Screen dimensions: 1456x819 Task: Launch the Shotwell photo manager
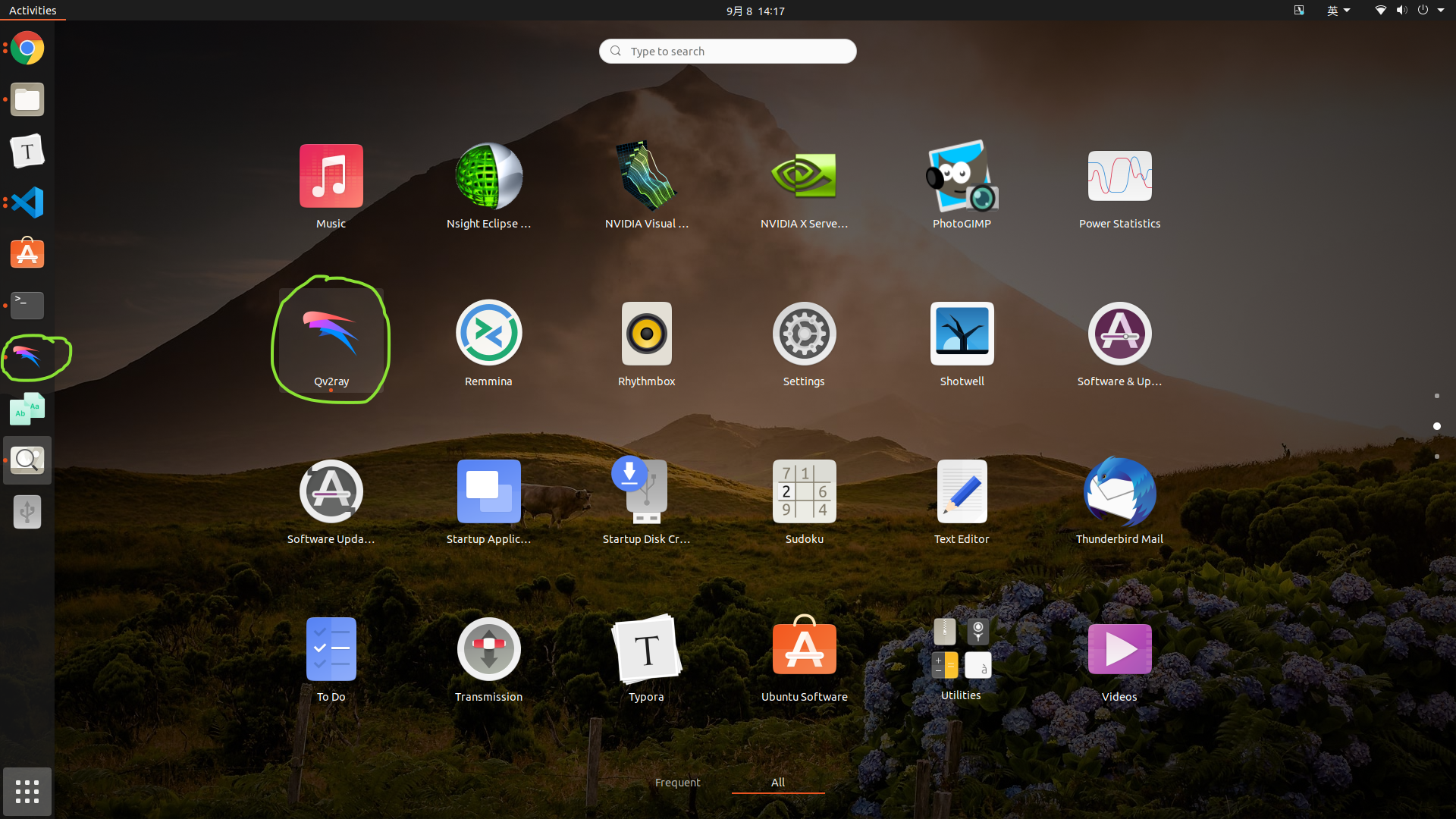[962, 334]
